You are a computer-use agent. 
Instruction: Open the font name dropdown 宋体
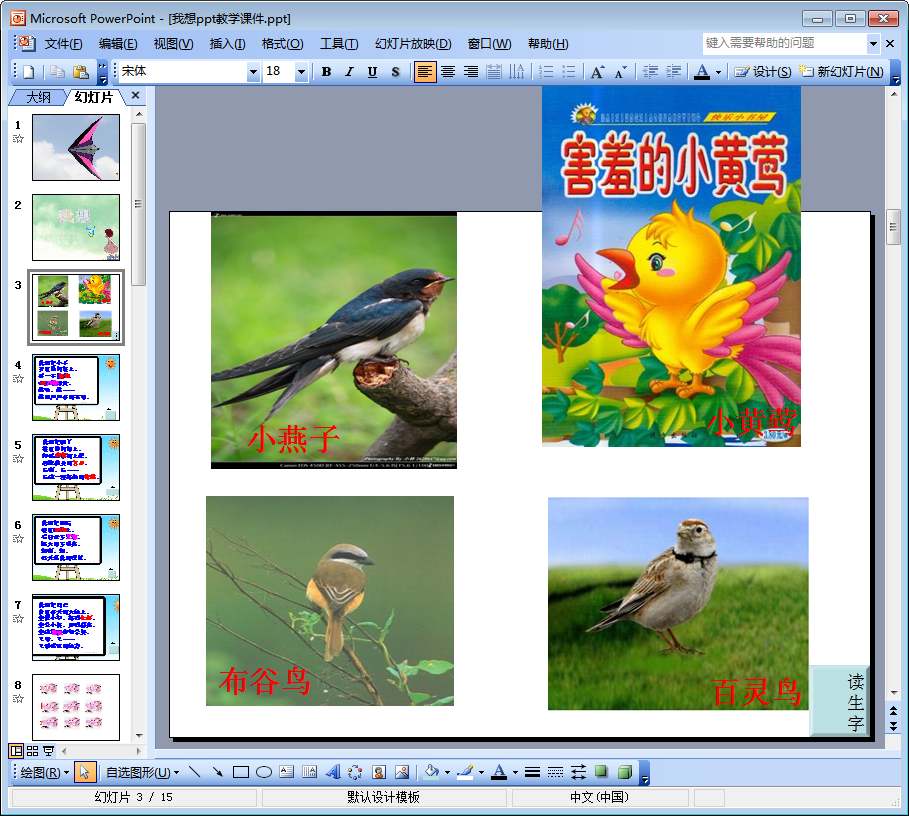pyautogui.click(x=253, y=72)
